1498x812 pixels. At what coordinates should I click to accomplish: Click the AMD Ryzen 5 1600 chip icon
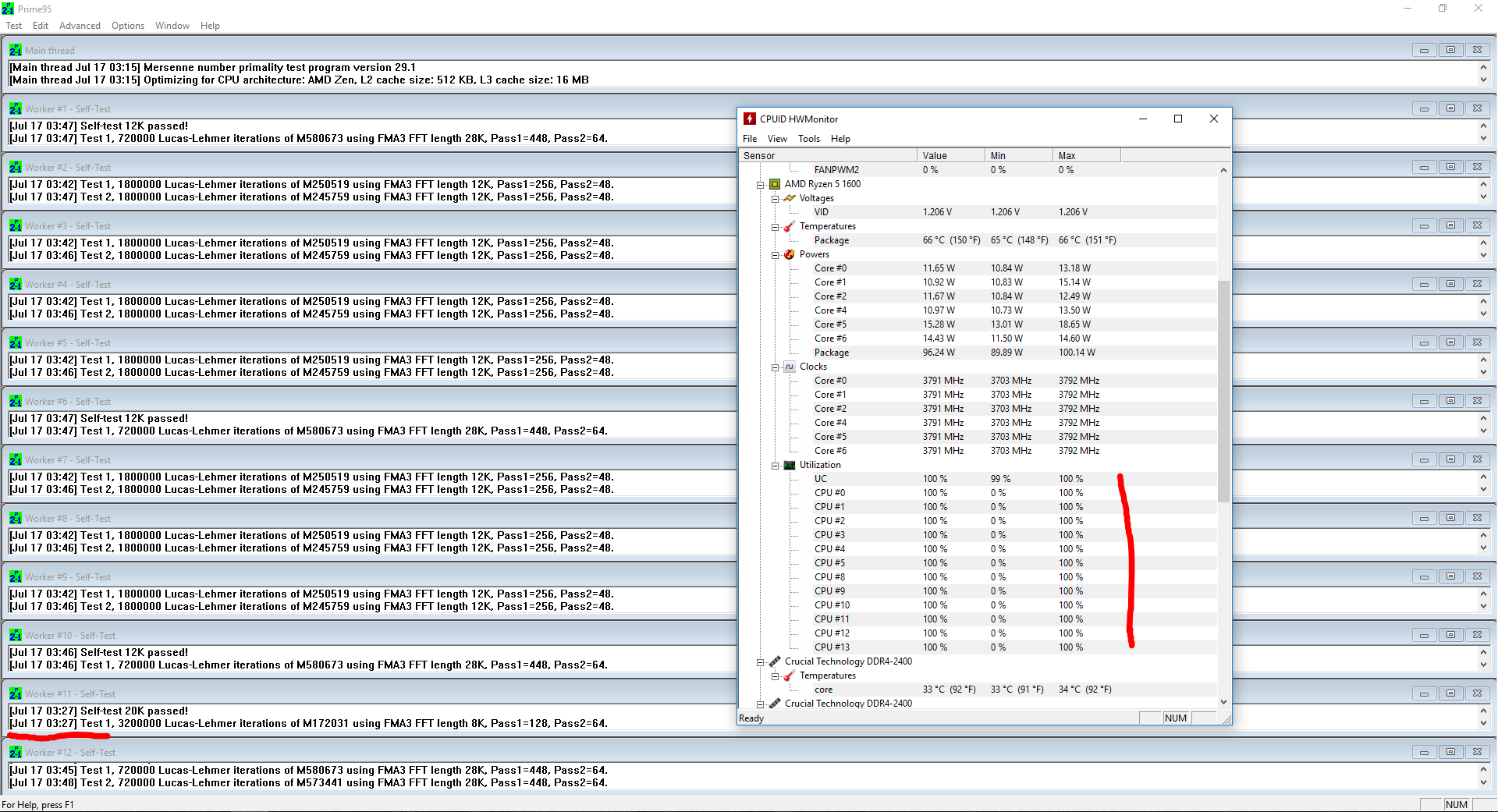[x=775, y=184]
